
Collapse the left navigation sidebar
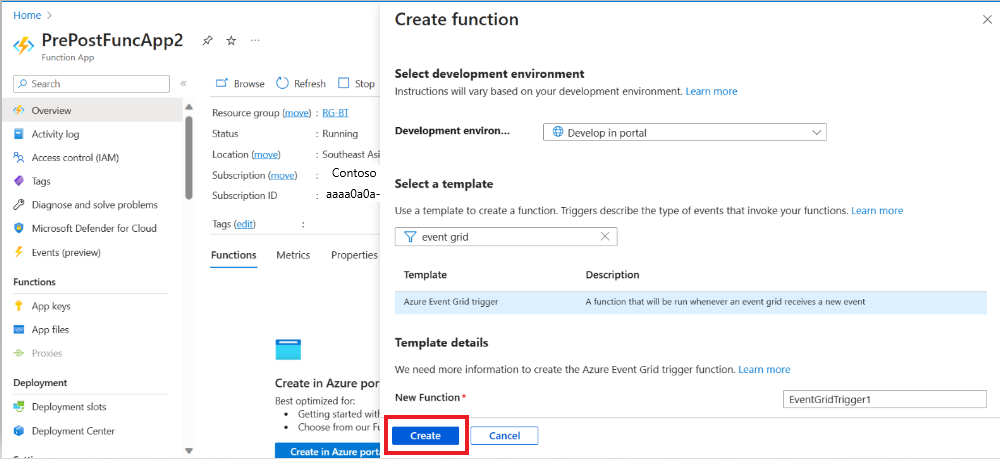[x=183, y=84]
